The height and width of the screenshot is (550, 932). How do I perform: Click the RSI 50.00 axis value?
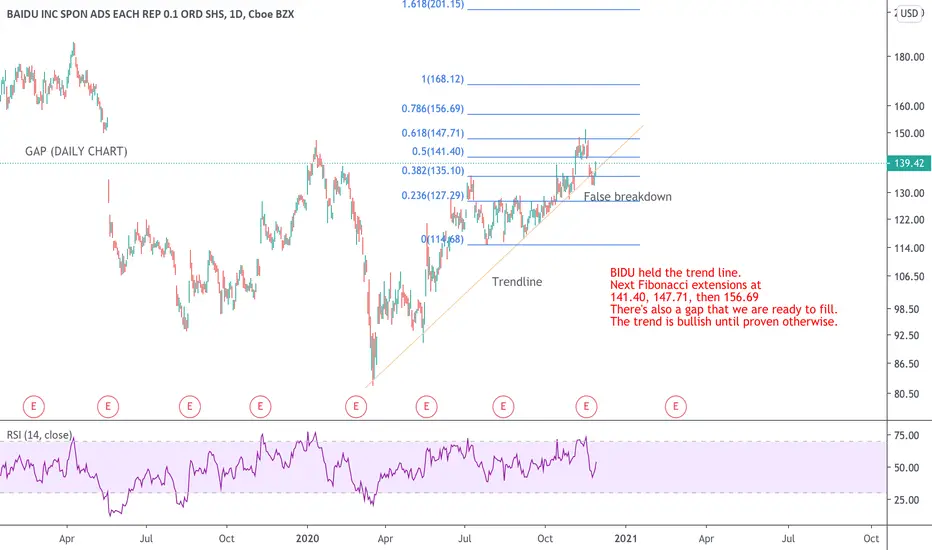[x=907, y=468]
